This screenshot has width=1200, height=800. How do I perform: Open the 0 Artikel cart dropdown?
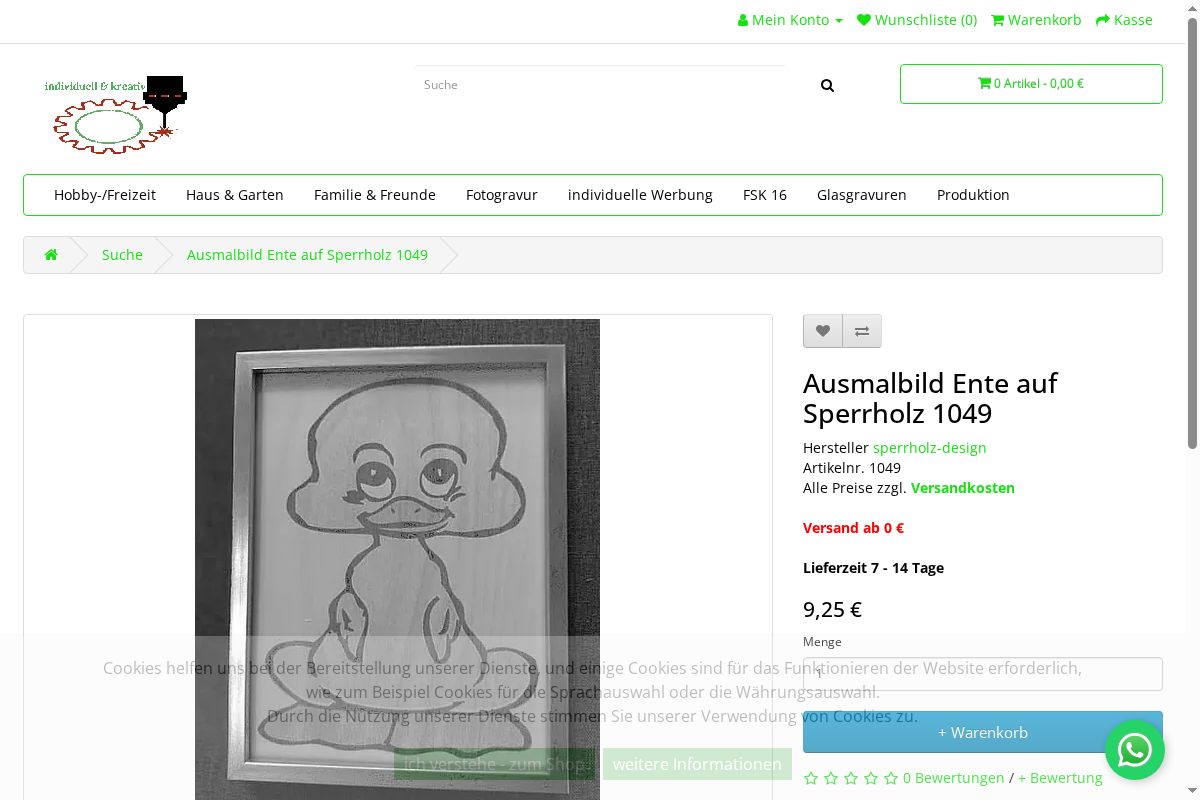[x=1031, y=84]
